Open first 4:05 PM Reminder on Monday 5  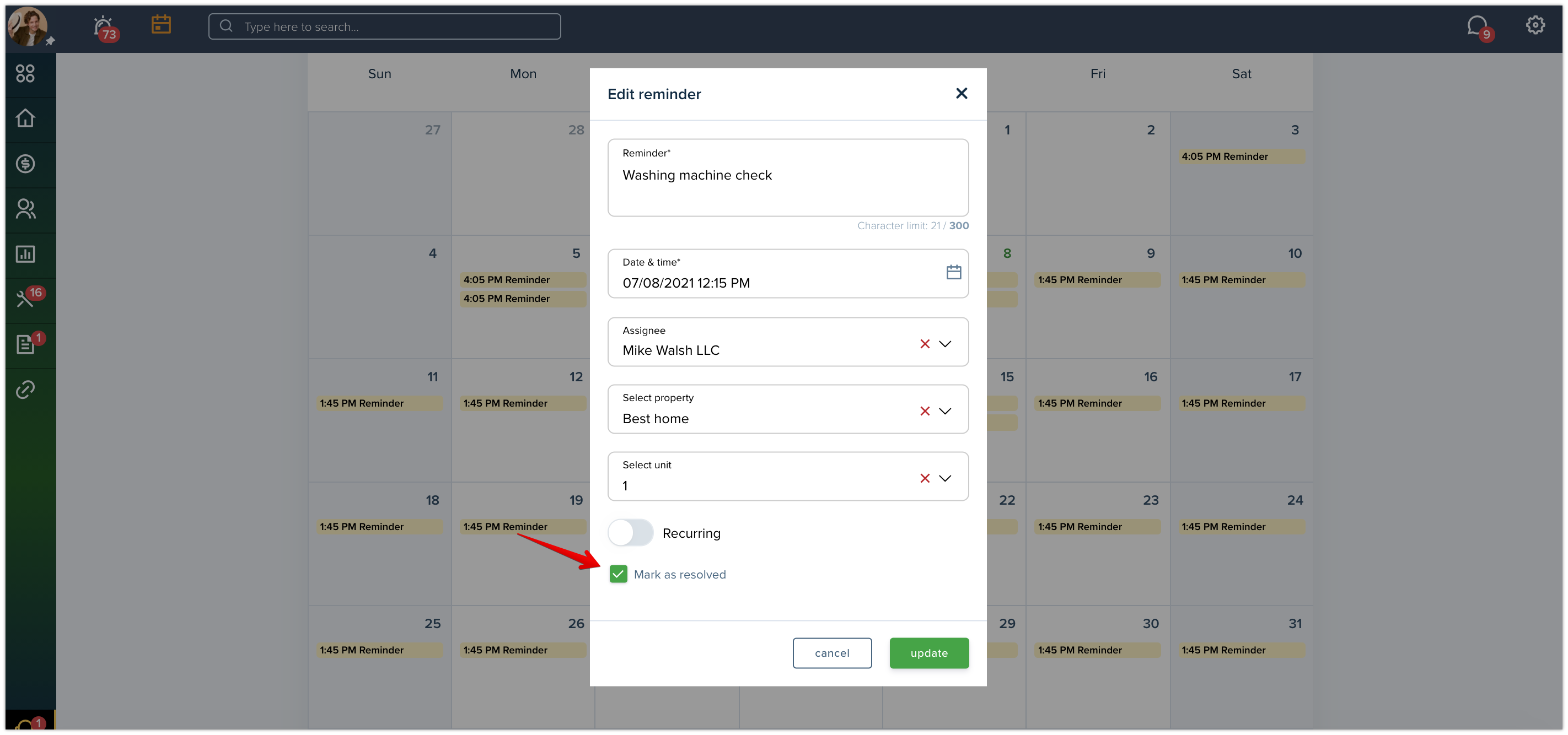click(523, 279)
